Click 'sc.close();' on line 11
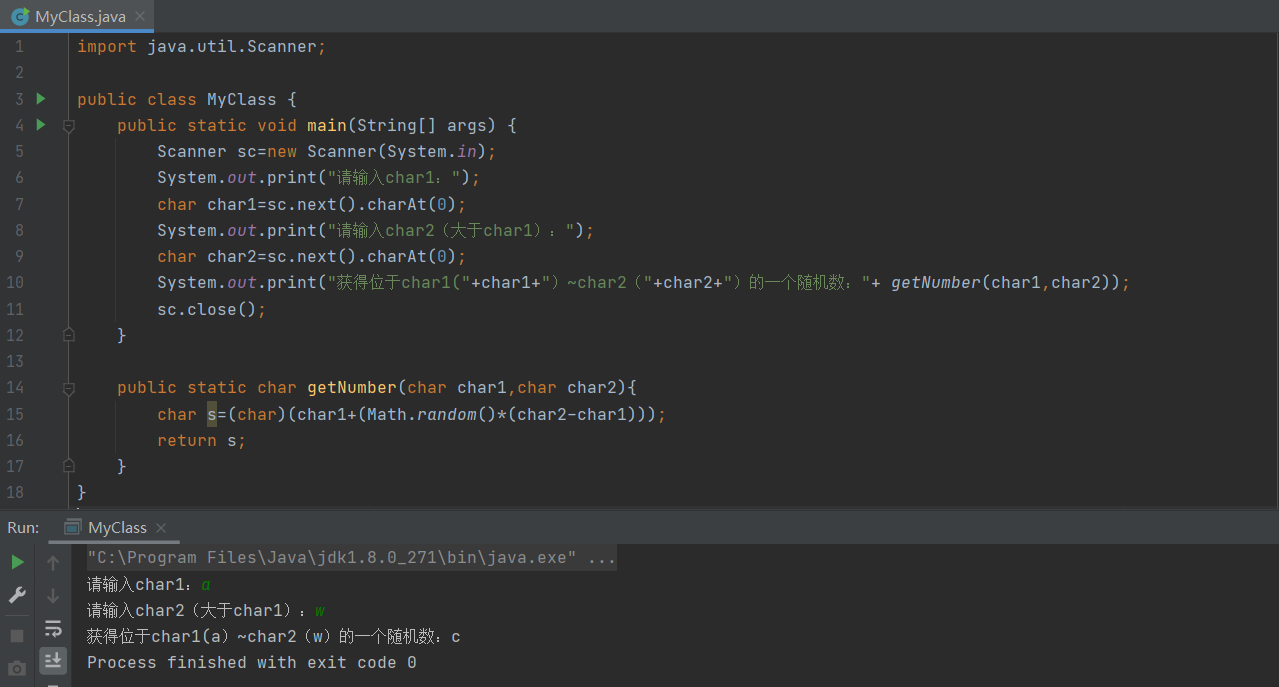1279x687 pixels. pyautogui.click(x=212, y=309)
